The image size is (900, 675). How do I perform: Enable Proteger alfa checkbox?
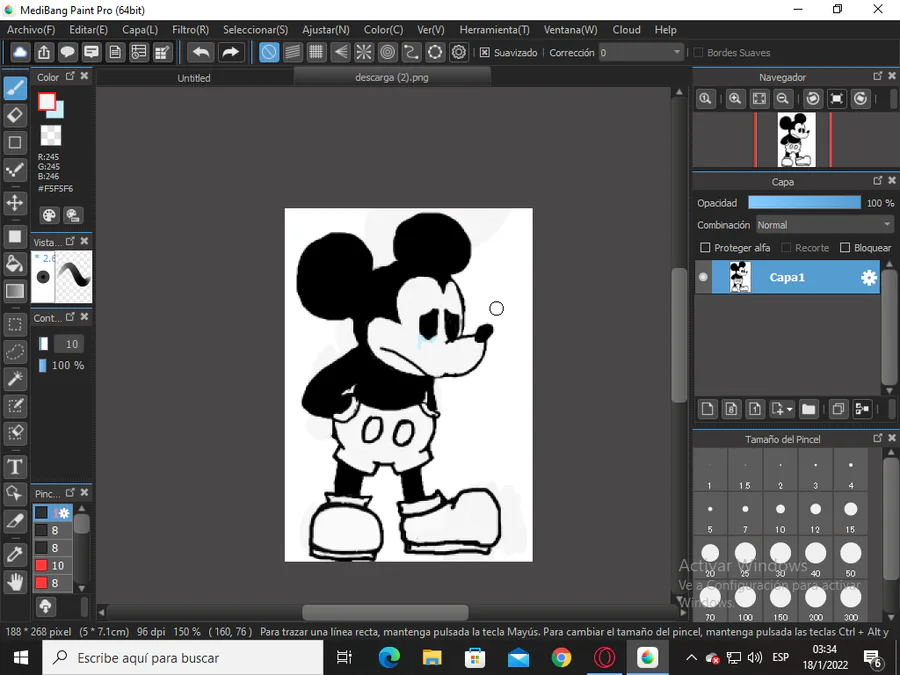705,247
